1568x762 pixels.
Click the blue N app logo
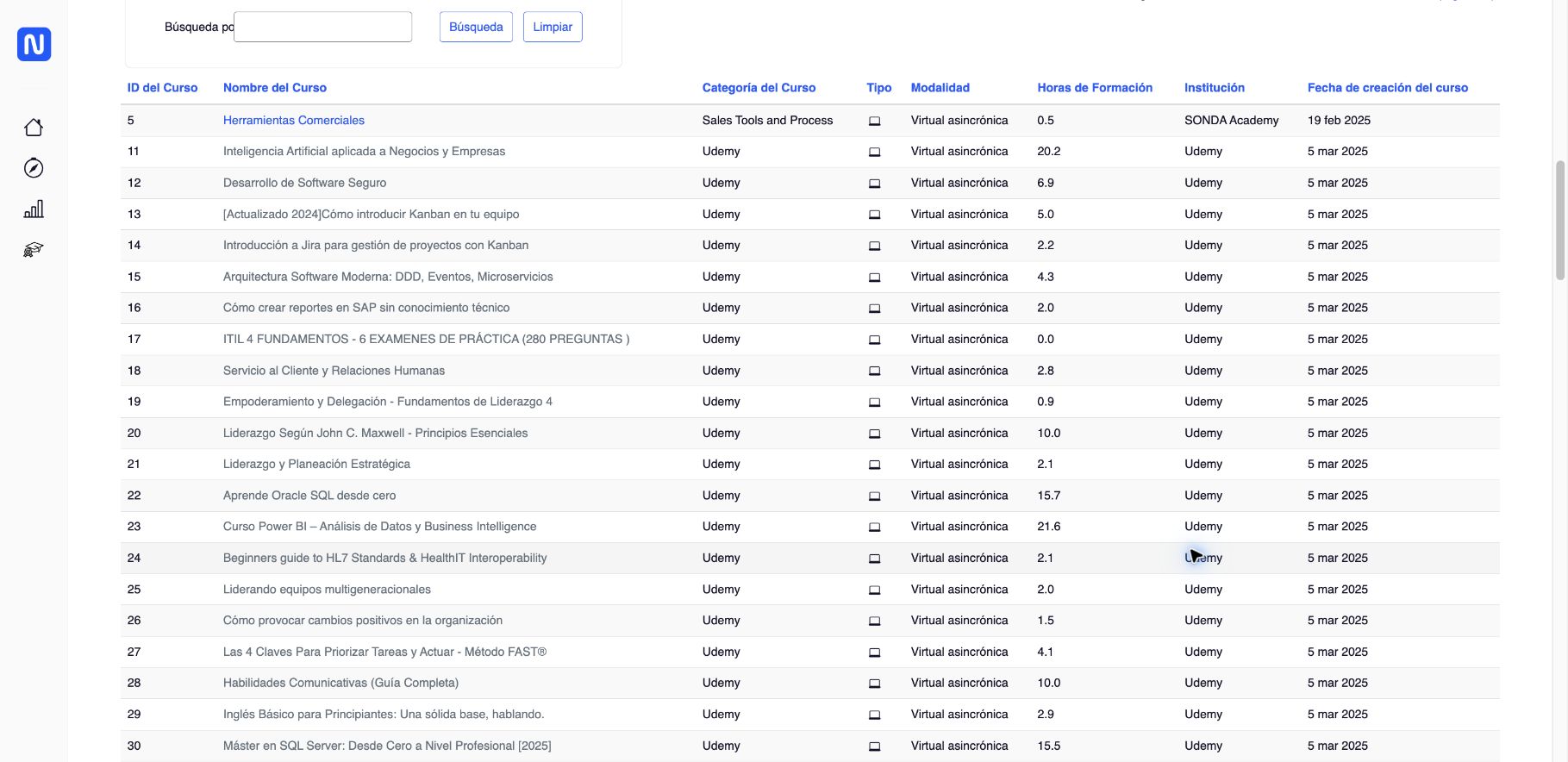[34, 44]
